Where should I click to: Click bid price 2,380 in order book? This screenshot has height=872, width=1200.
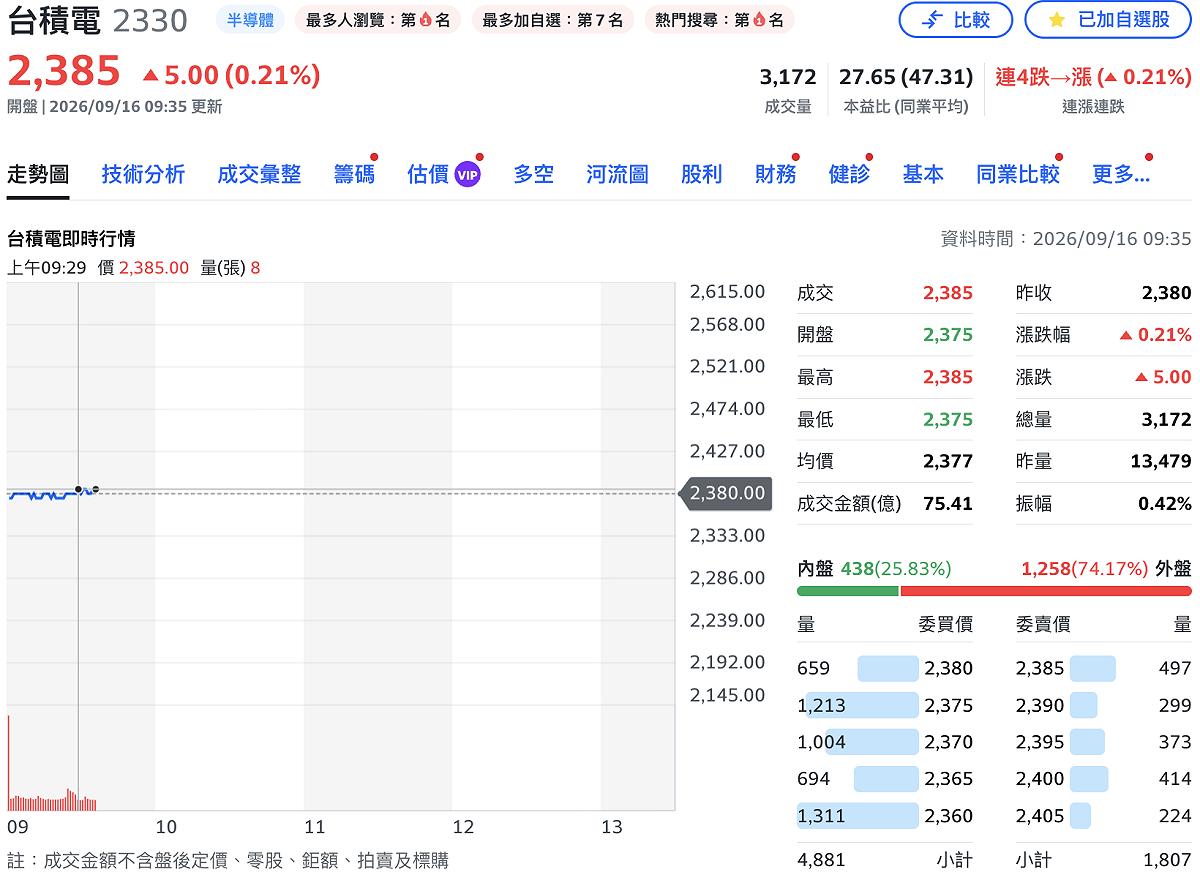(x=948, y=668)
